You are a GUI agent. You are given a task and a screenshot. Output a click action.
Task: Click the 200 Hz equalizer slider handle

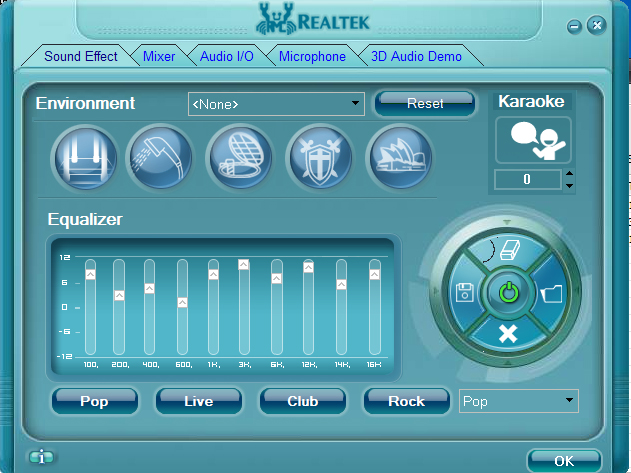pyautogui.click(x=119, y=295)
